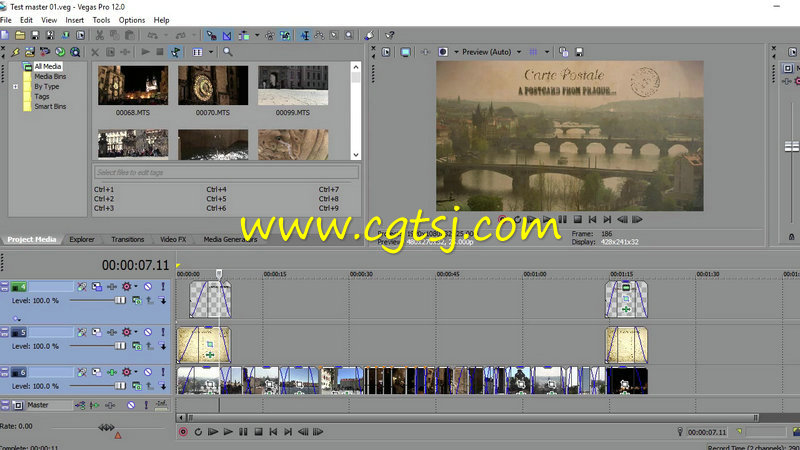Select the Project Media tab
800x450 pixels.
[x=32, y=239]
